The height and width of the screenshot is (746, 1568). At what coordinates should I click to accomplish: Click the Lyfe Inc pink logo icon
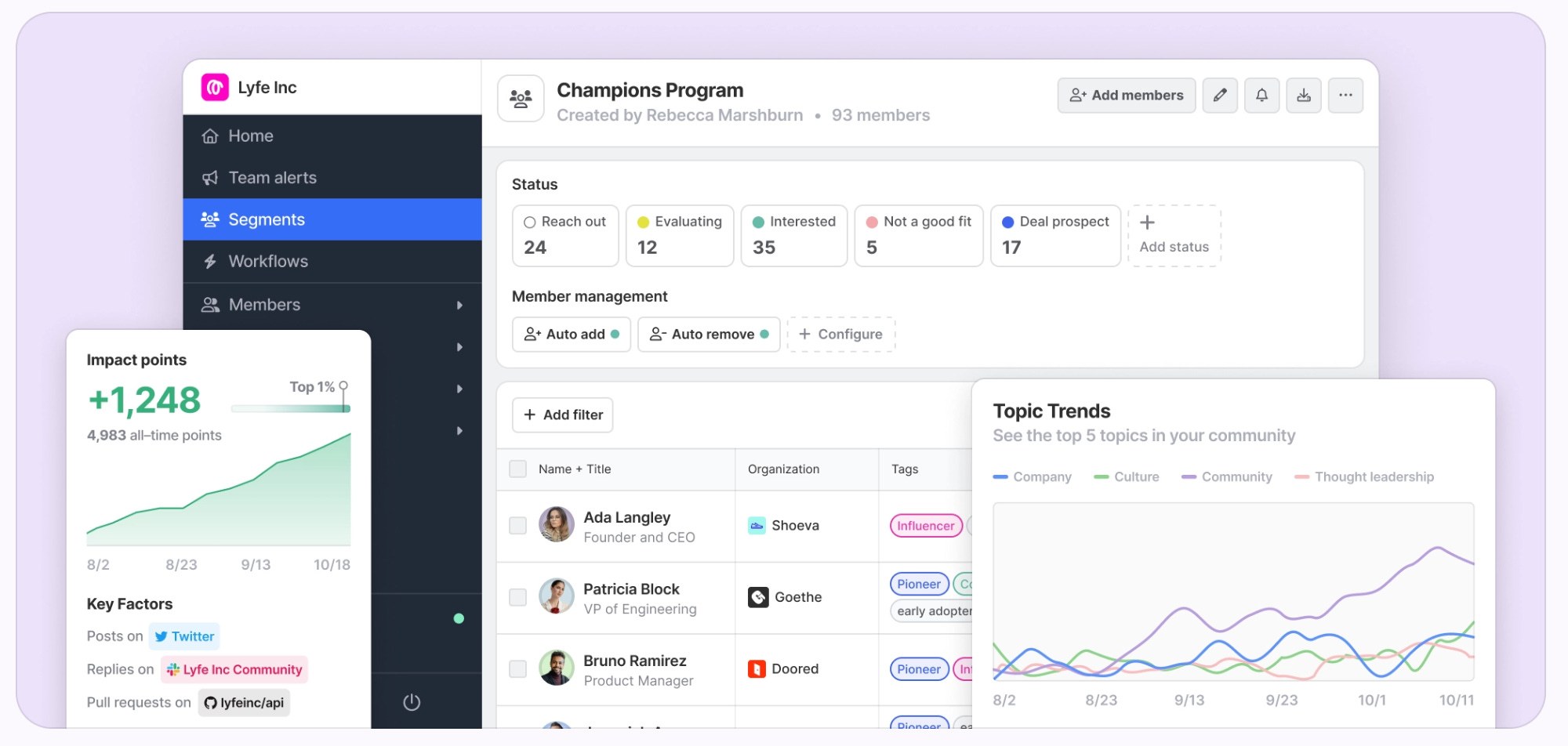pyautogui.click(x=215, y=88)
